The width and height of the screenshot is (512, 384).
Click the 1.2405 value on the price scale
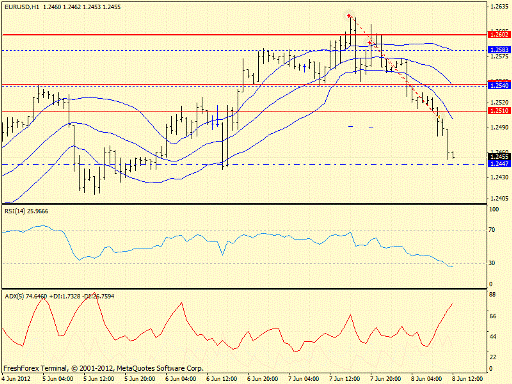pos(499,199)
